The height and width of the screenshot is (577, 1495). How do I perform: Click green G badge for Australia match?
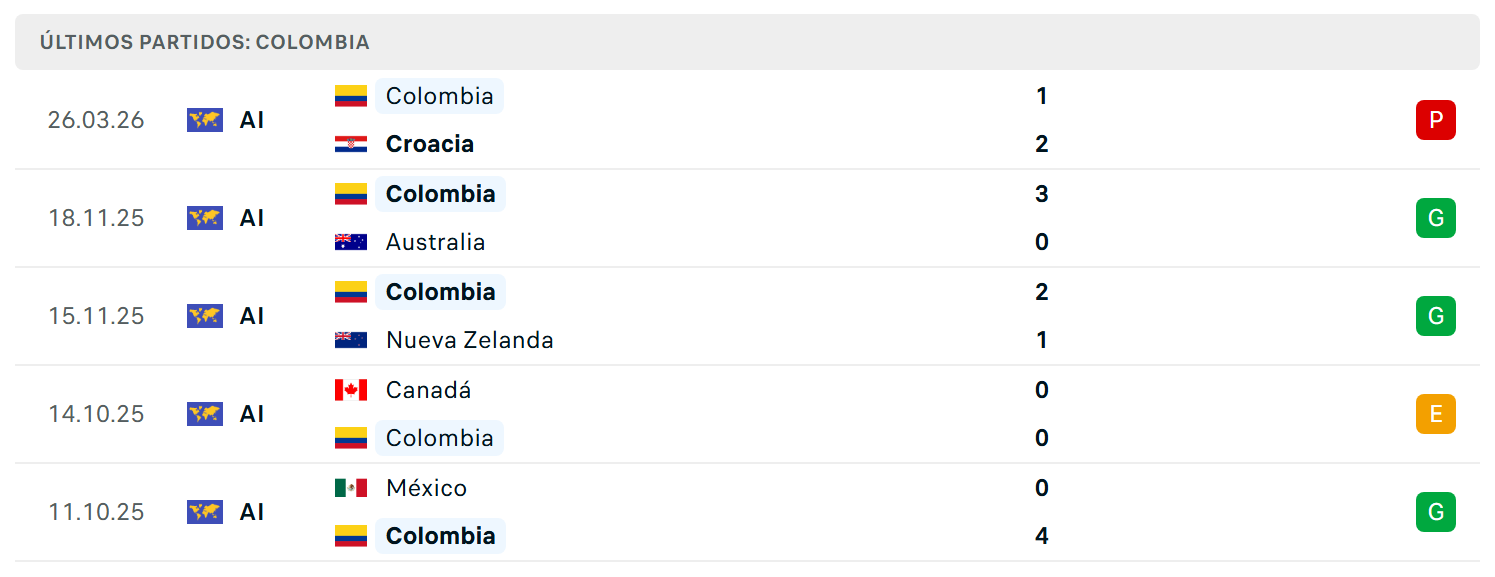[x=1436, y=218]
